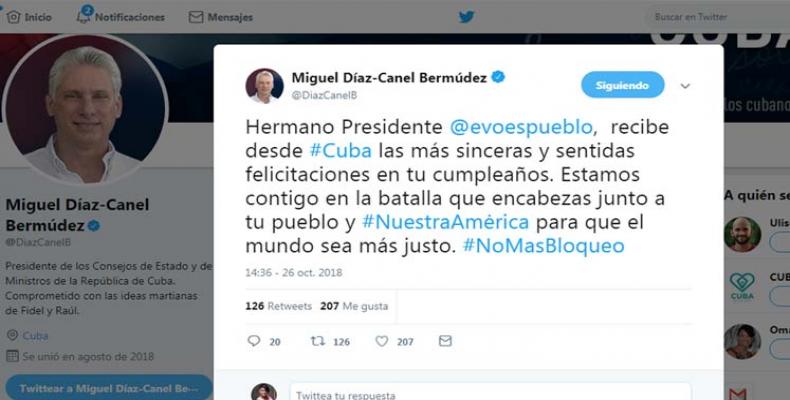This screenshot has height=400, width=790.
Task: Send tweet via direct message envelope icon
Action: coord(445,341)
